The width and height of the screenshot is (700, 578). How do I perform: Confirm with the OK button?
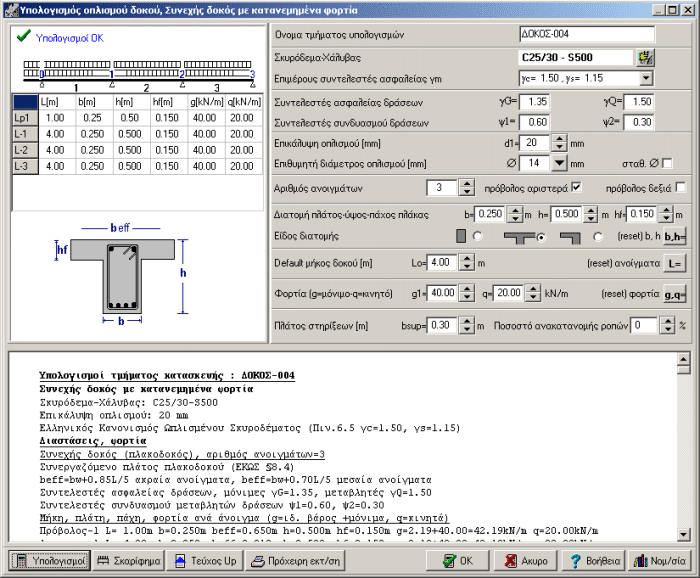[457, 561]
